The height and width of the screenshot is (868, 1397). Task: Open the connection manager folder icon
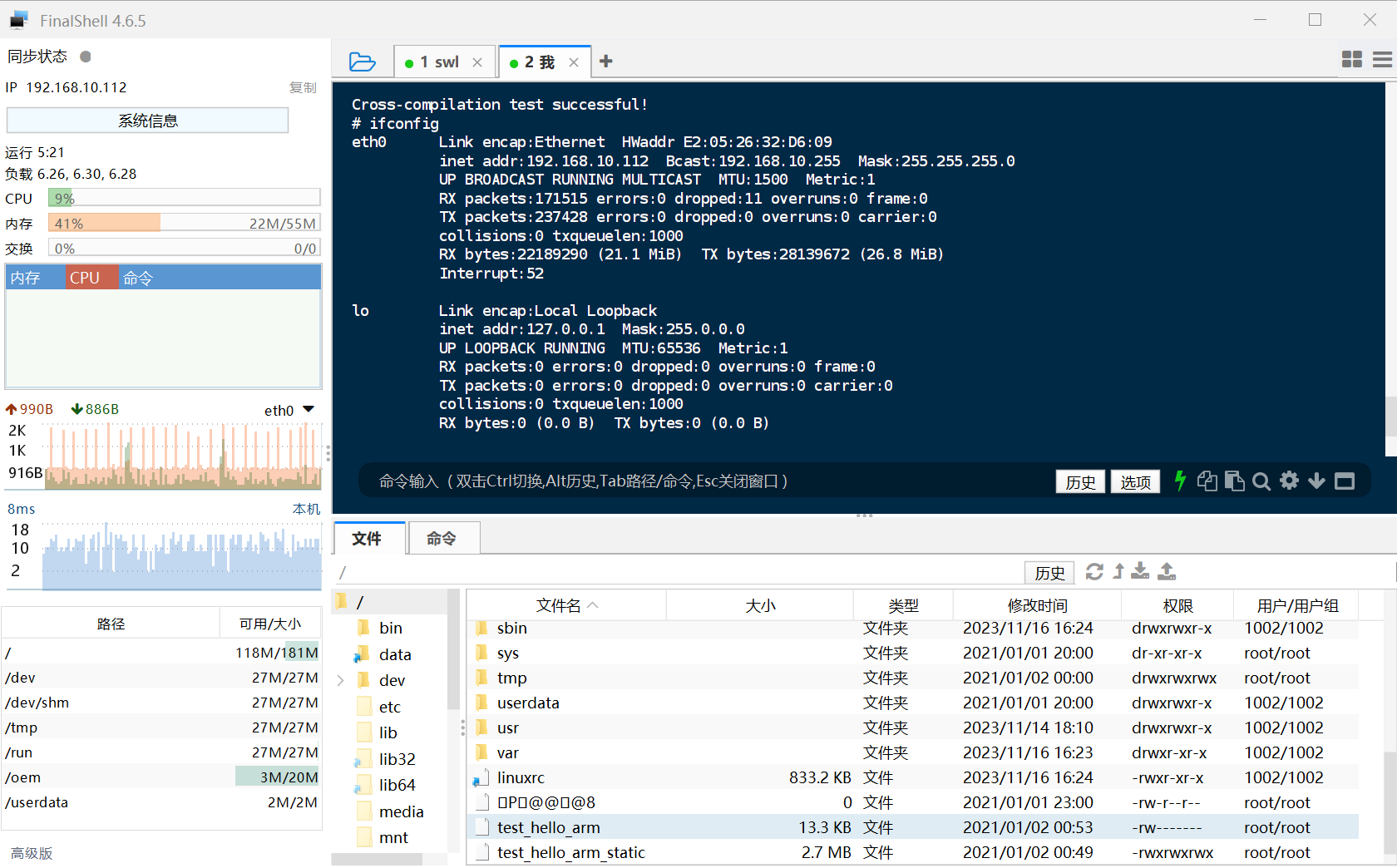pyautogui.click(x=362, y=62)
